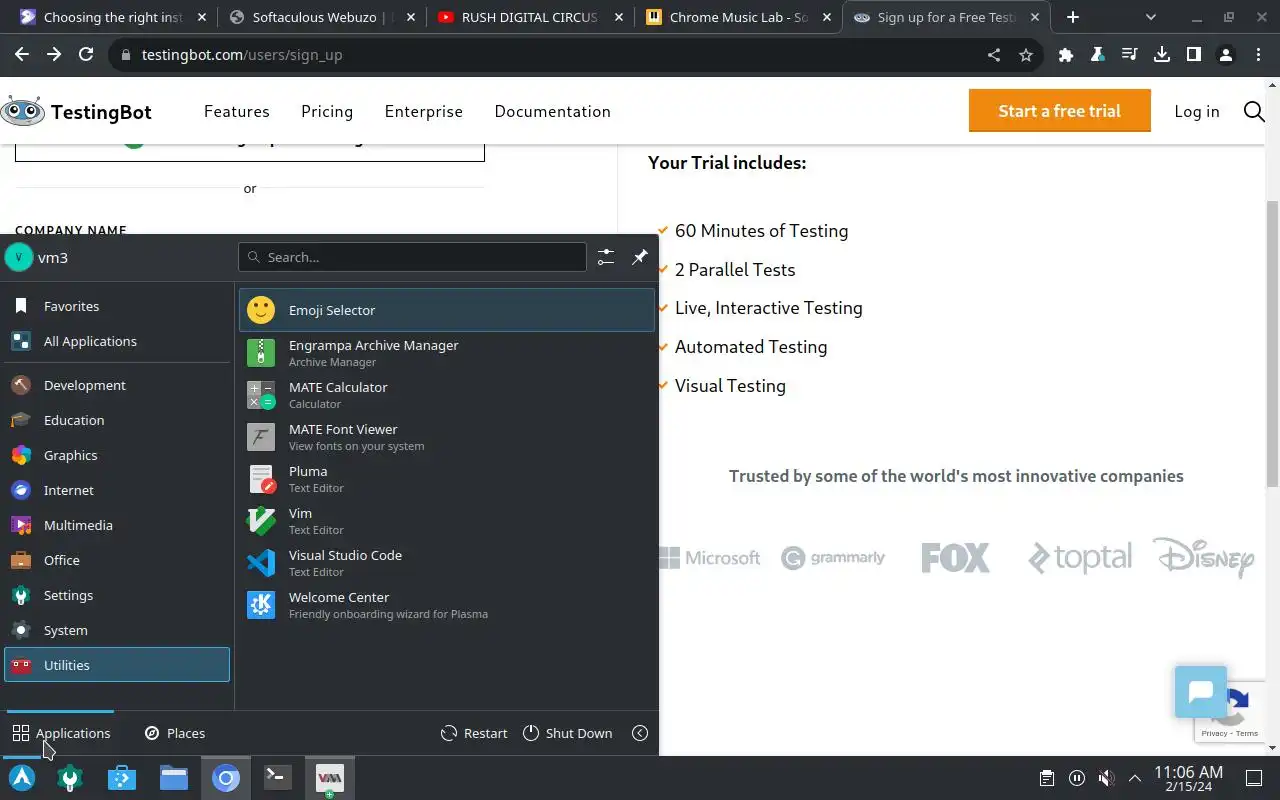Open TestingBot site search
Viewport: 1280px width, 800px height.
pyautogui.click(x=1254, y=111)
